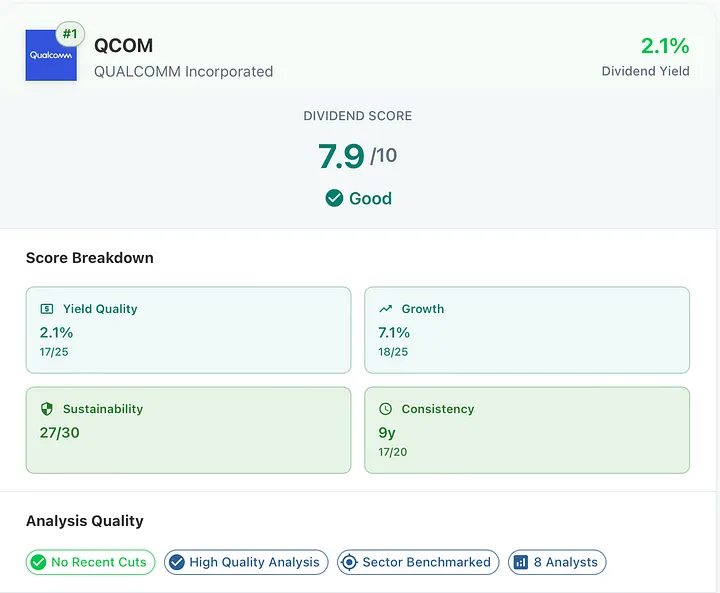Open the Sustainability card
The height and width of the screenshot is (593, 720).
188,430
